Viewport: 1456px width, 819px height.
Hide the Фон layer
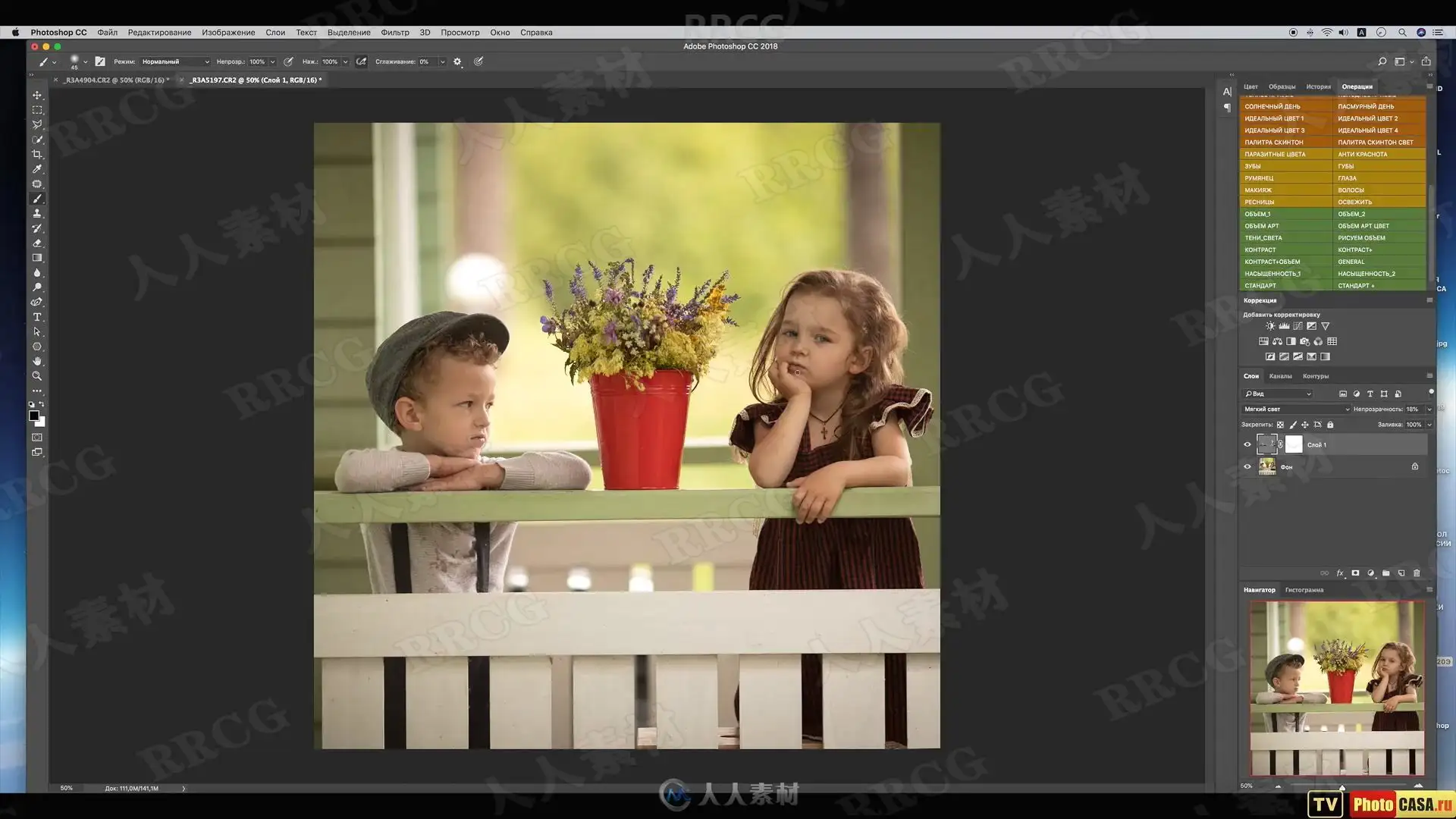click(1247, 467)
